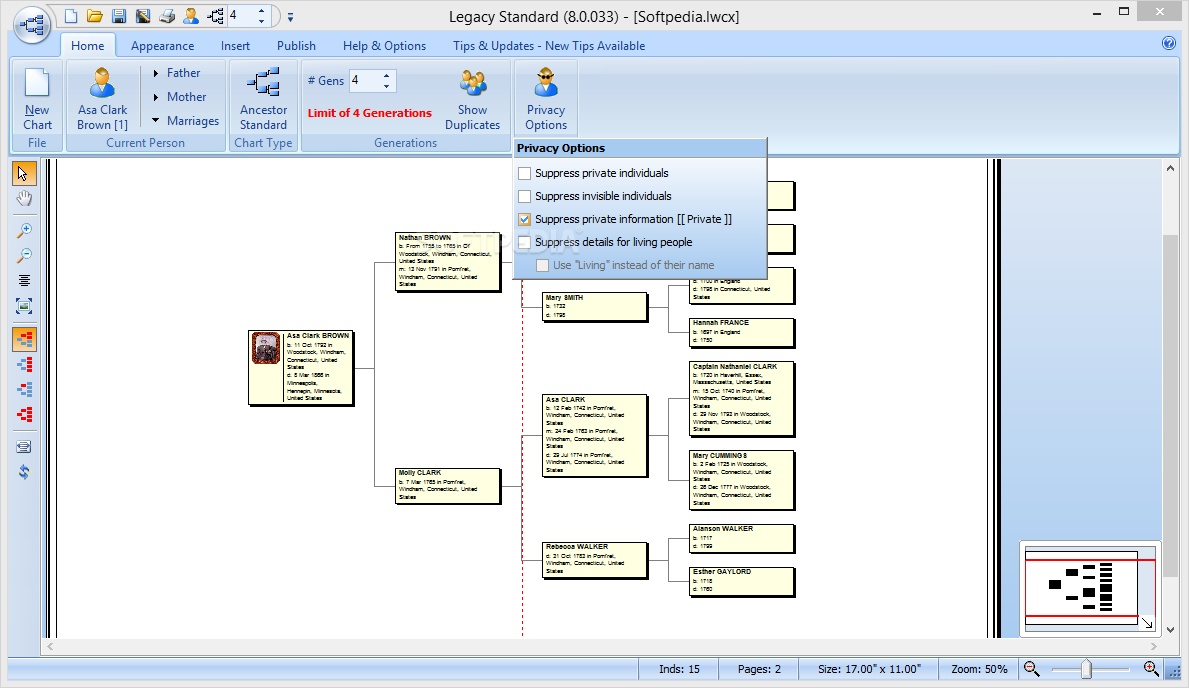Click the second tree layout icon in sidebar

(24, 365)
